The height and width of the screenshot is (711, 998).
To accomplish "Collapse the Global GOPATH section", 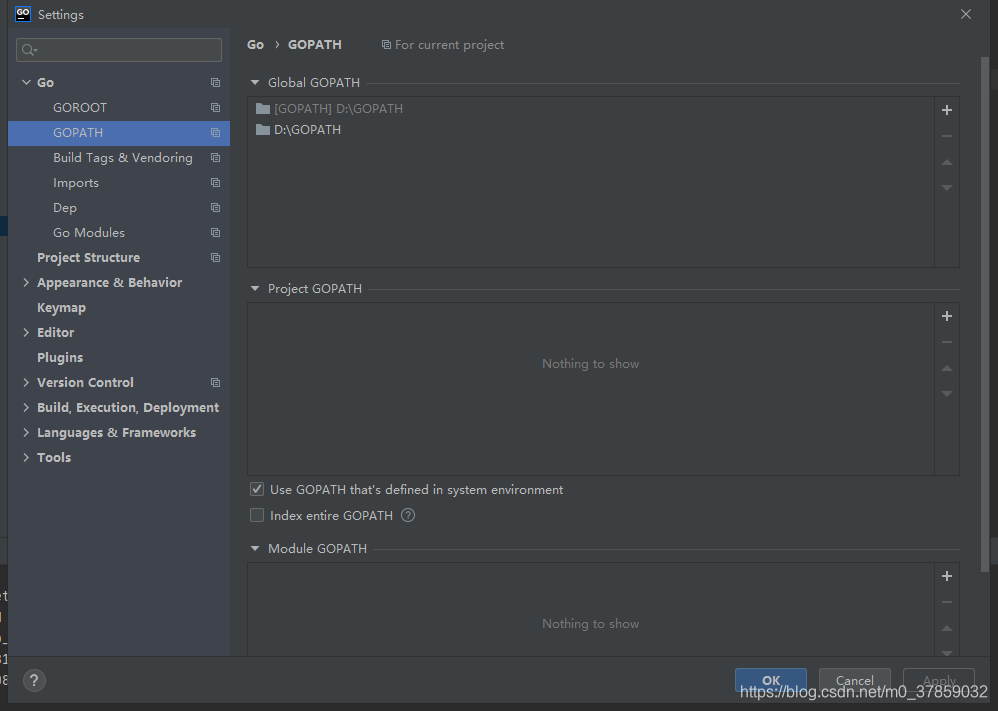I will point(255,83).
